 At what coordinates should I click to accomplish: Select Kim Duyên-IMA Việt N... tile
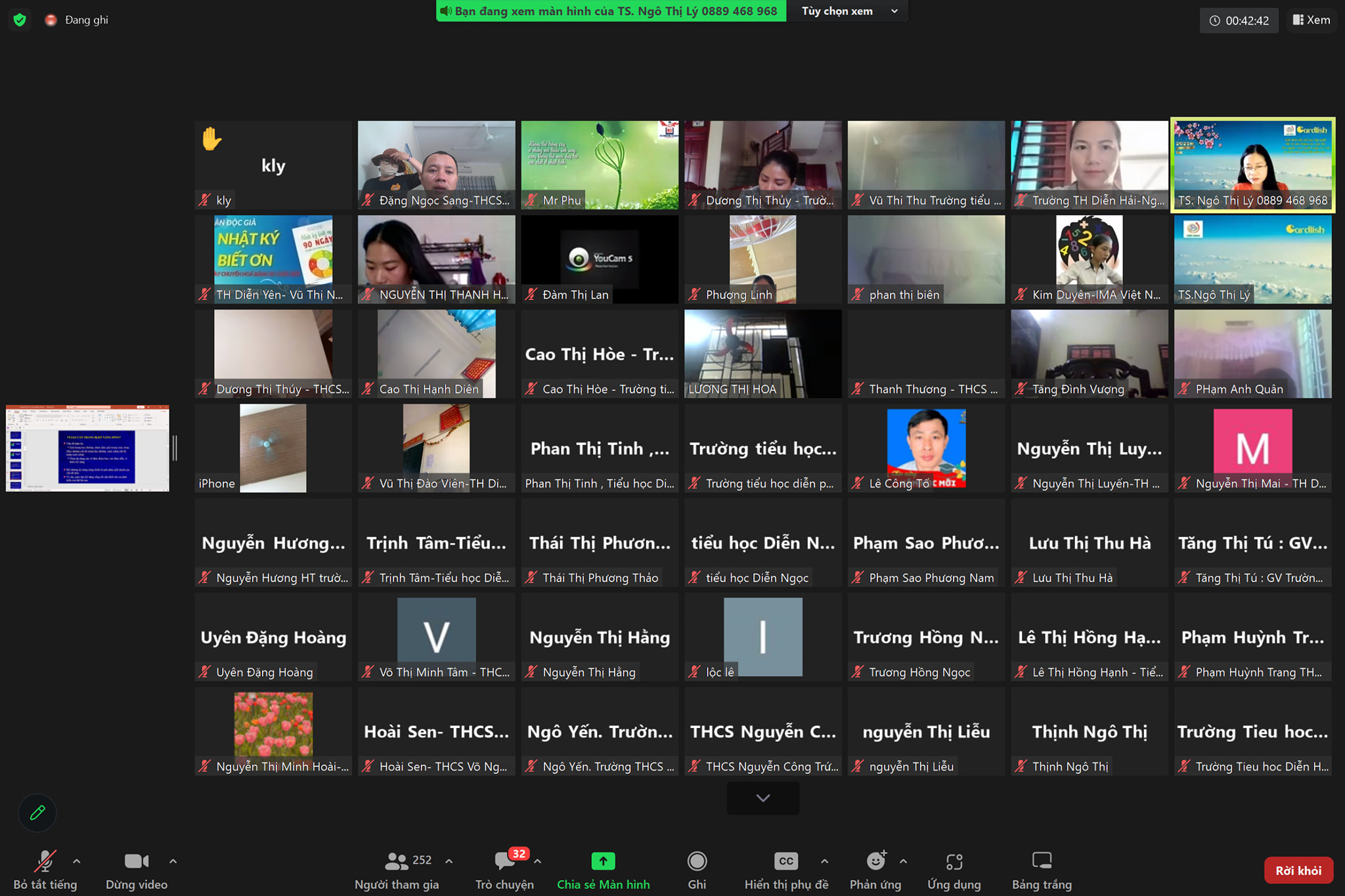click(1090, 259)
